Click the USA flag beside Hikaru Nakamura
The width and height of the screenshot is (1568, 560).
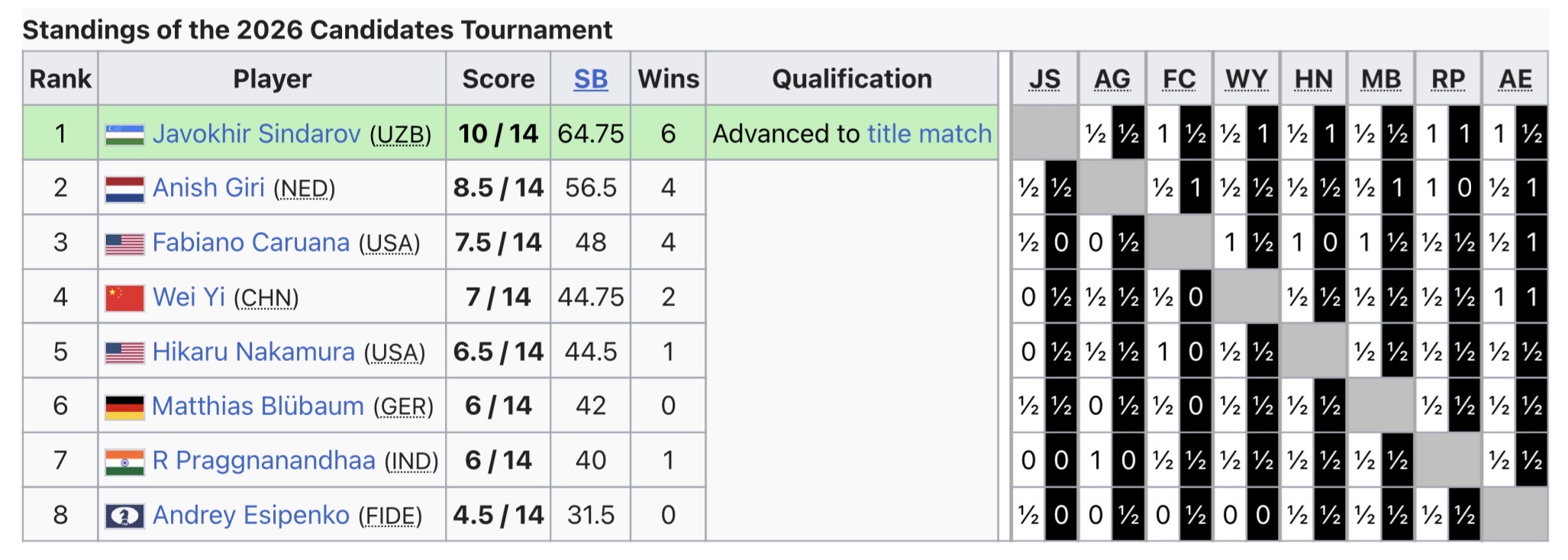pos(124,352)
